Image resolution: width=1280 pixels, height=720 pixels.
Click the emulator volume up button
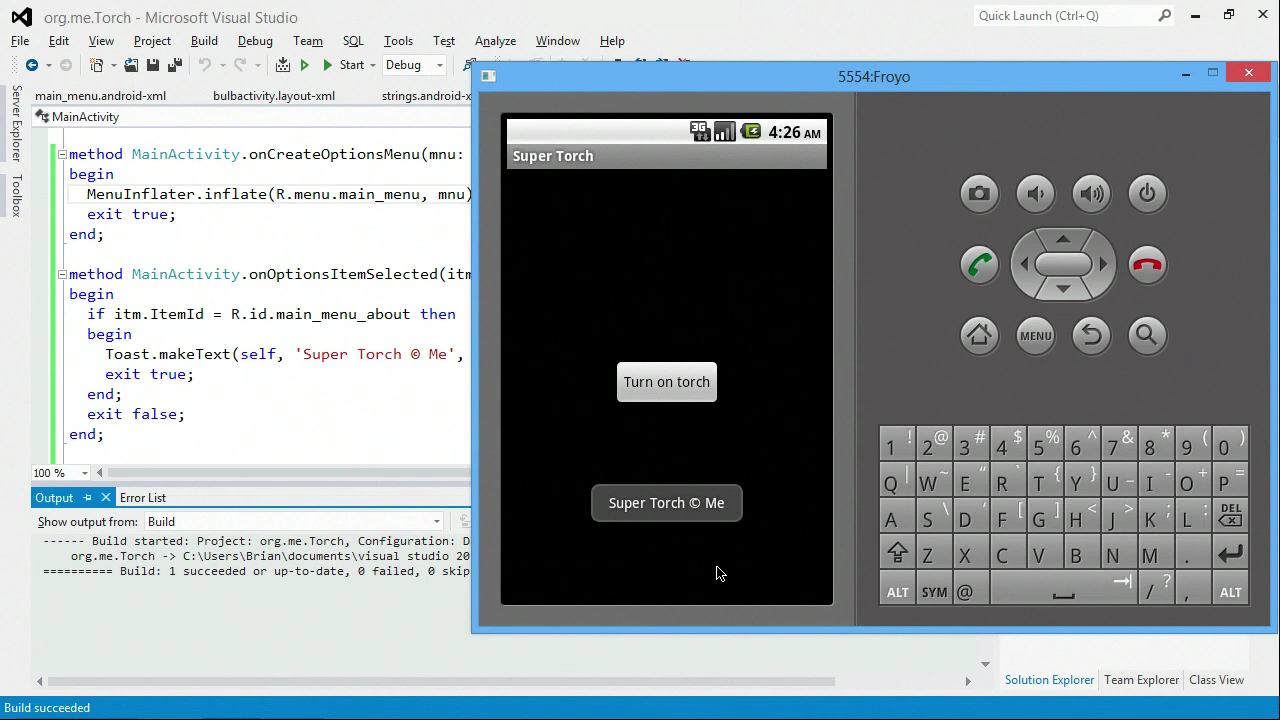click(x=1091, y=194)
